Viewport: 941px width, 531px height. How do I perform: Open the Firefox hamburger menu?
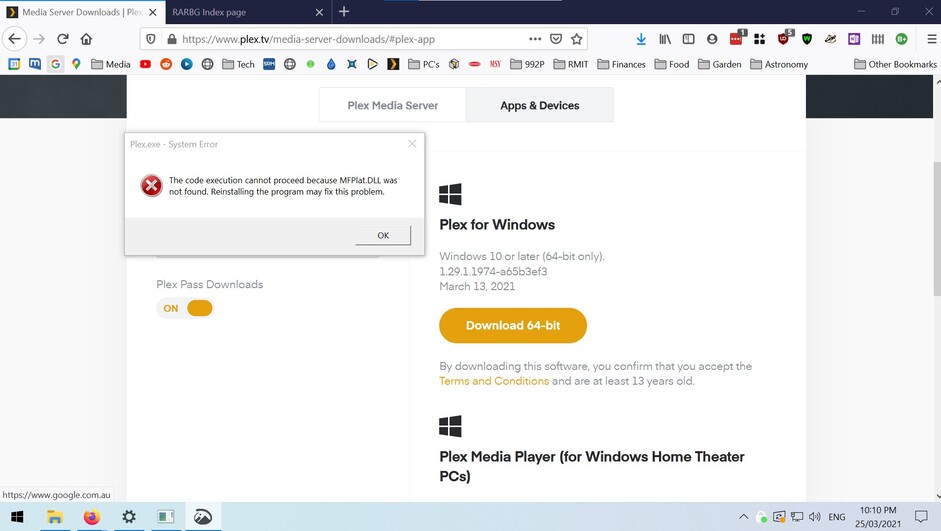coord(931,39)
